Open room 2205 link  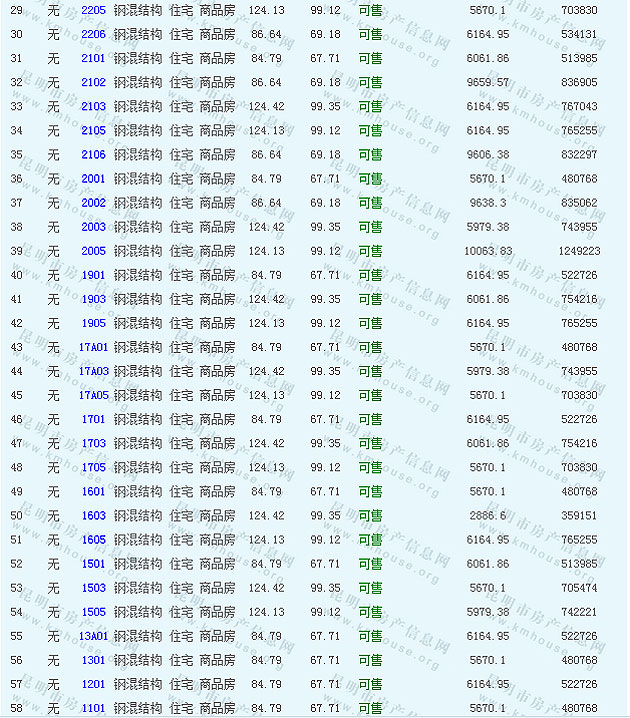click(93, 10)
